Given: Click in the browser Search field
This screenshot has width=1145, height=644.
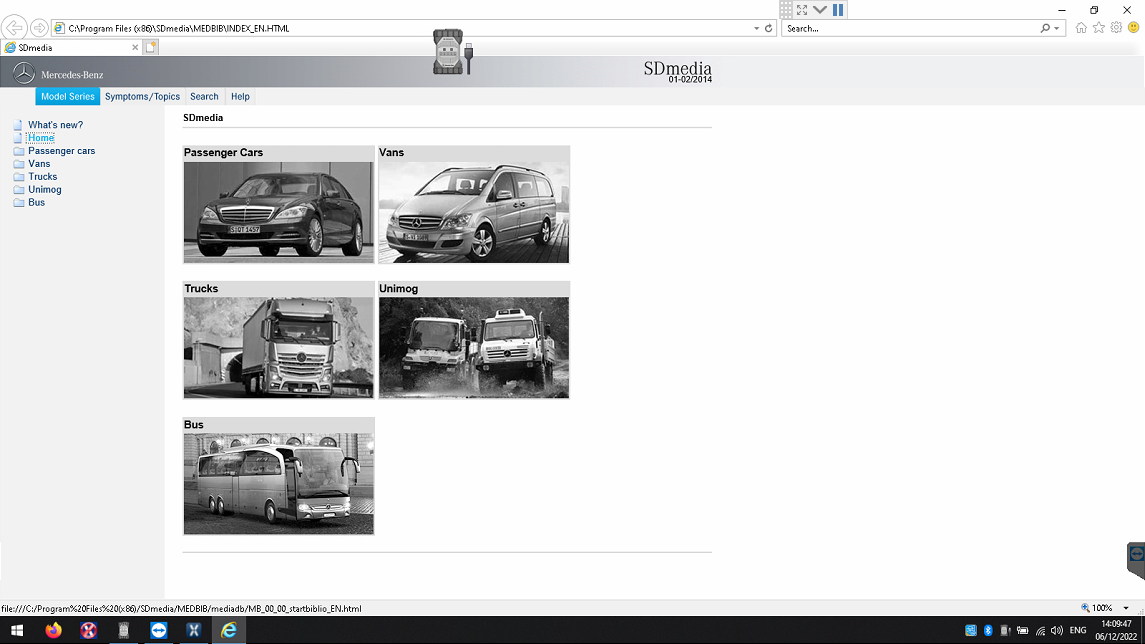Looking at the screenshot, I should coord(910,28).
